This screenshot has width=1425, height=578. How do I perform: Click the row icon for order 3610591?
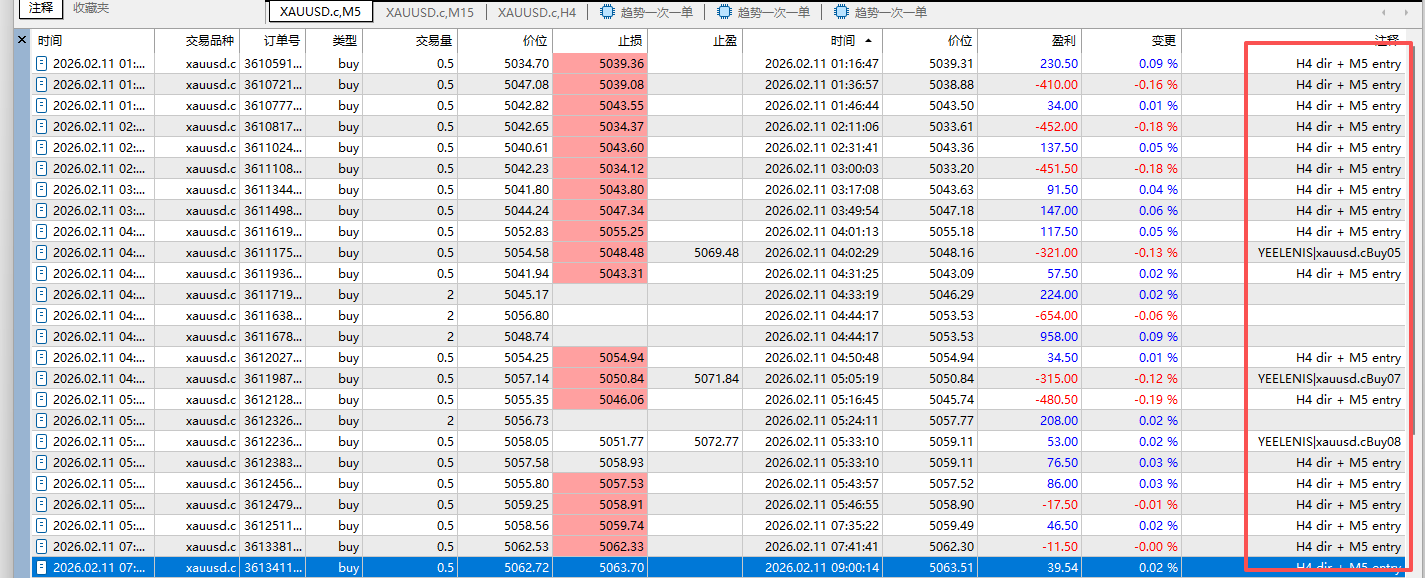coord(42,63)
